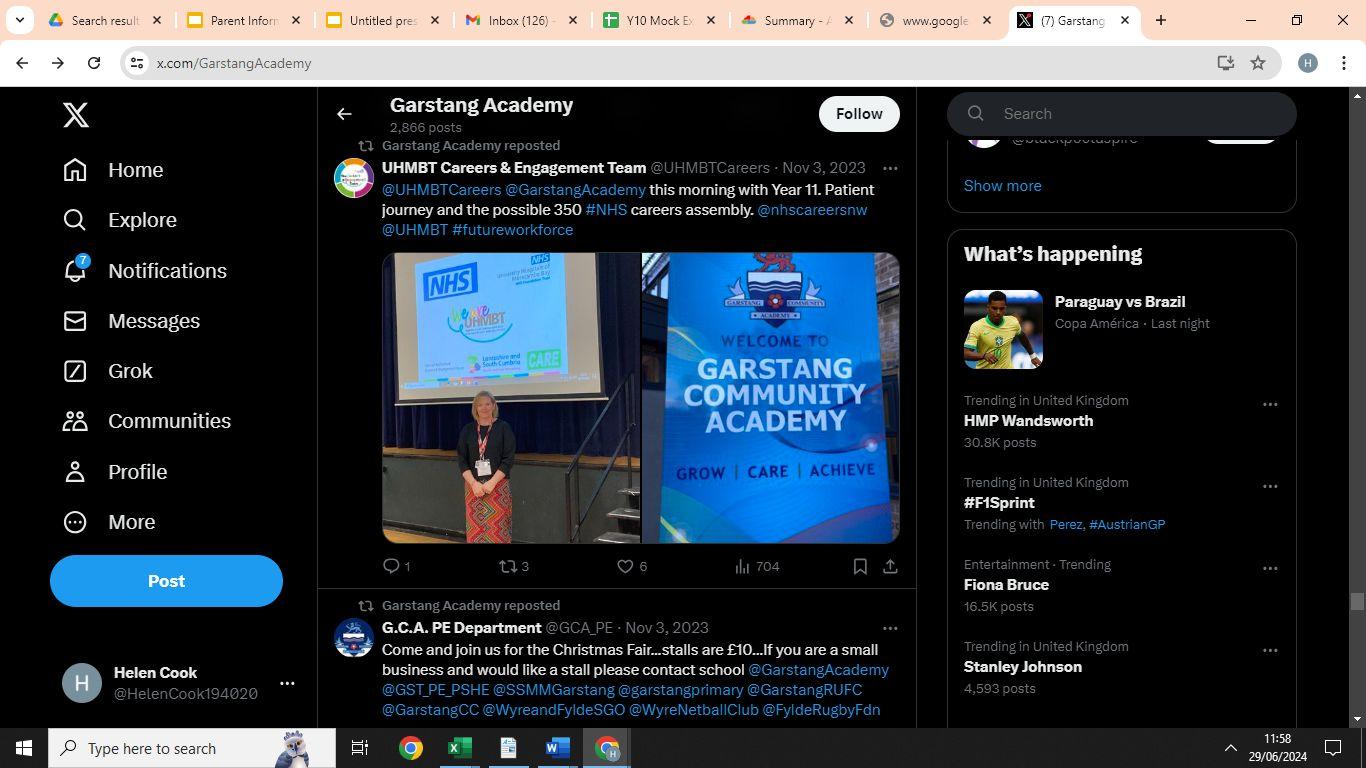1366x768 pixels.
Task: Open the Helen Cook account menu dots
Action: 287,683
